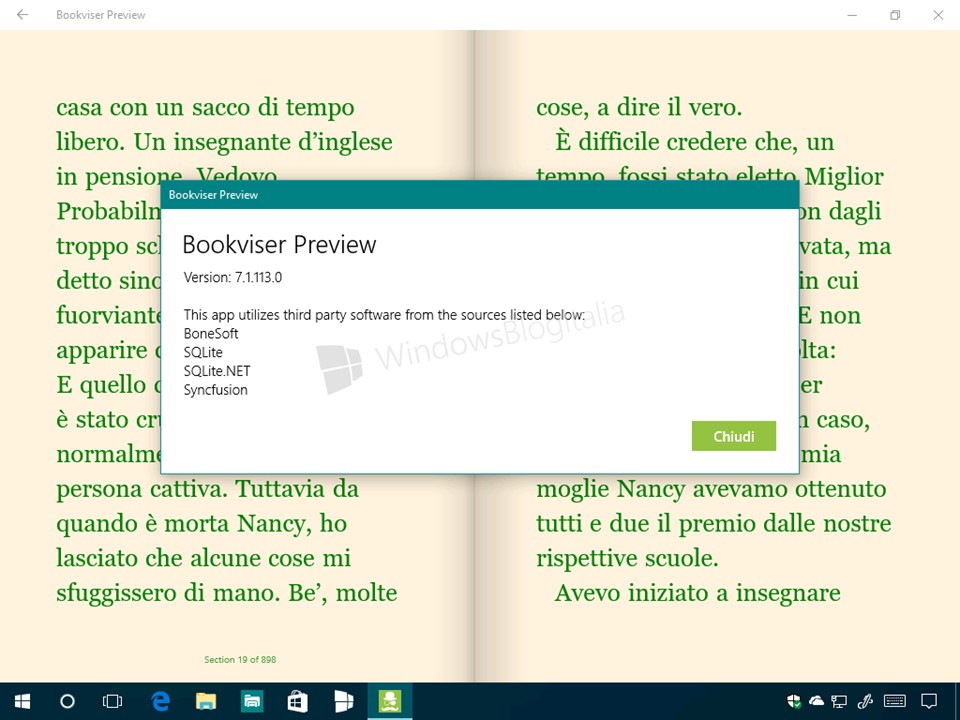The image size is (960, 720).
Task: Click the line 'moglie Nancy avevamo ottenuto'
Action: (x=711, y=490)
